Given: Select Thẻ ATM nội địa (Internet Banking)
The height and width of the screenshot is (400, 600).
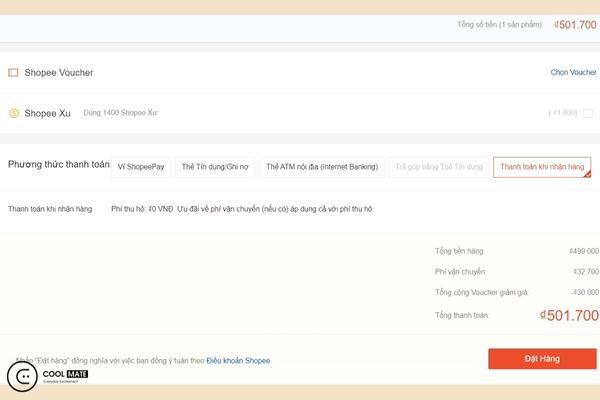Looking at the screenshot, I should pos(321,167).
